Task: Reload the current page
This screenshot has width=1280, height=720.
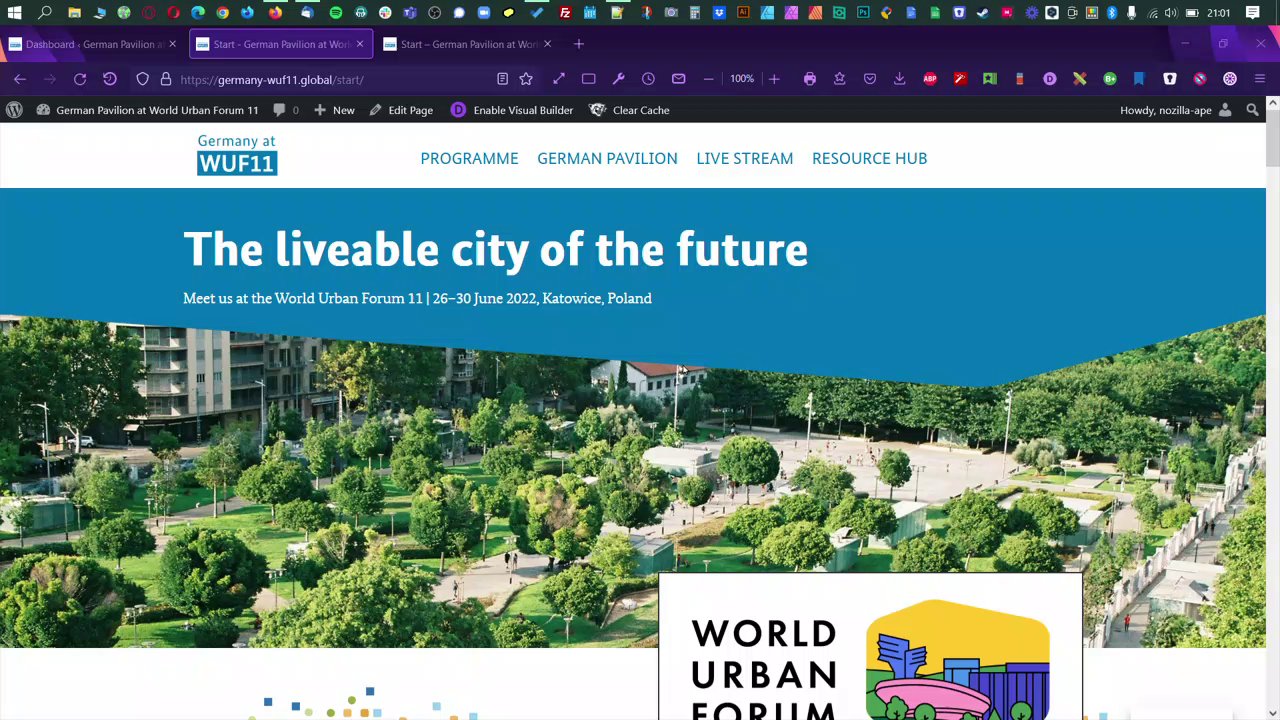Action: (80, 79)
